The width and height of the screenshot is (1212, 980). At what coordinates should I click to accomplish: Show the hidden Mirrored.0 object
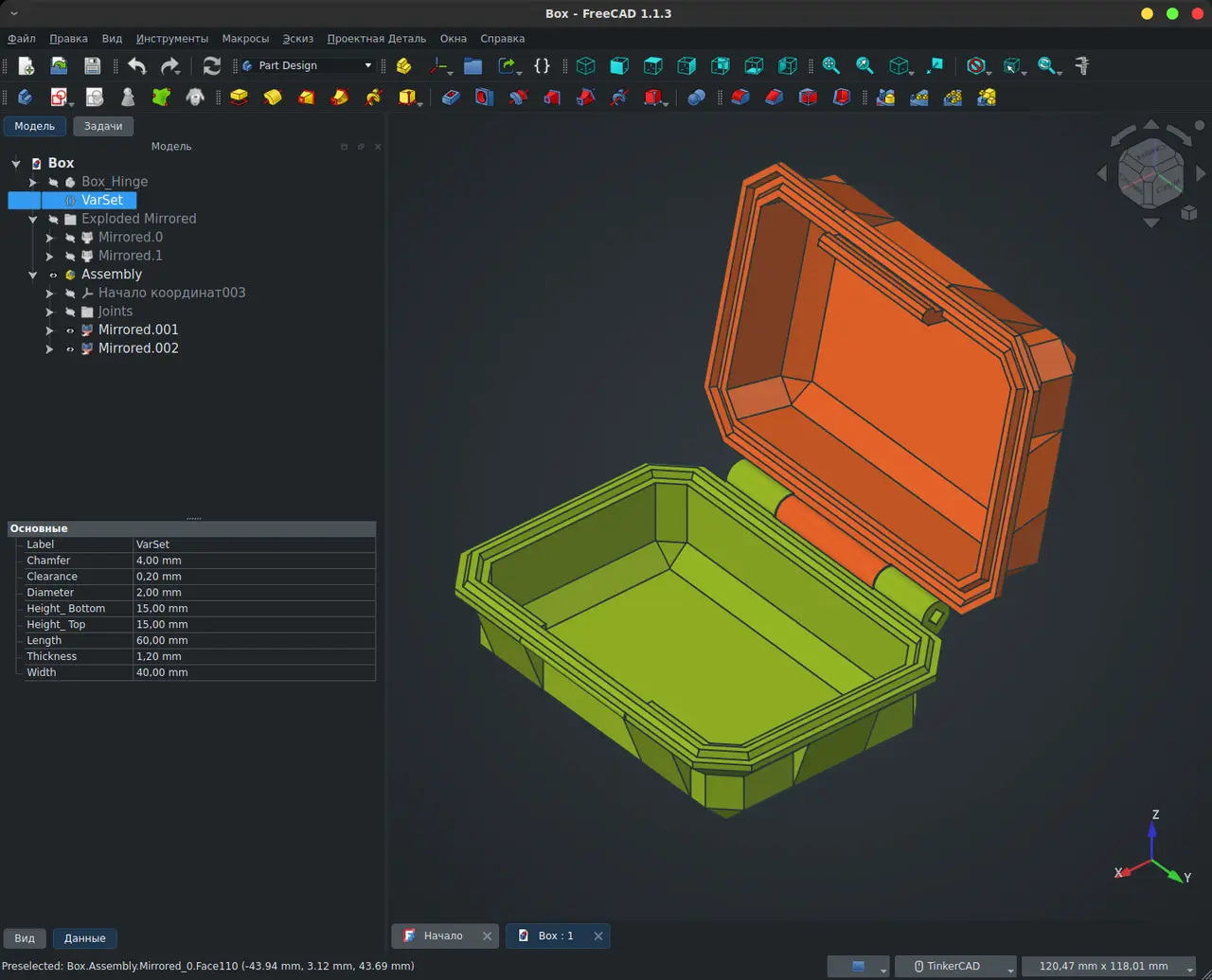(70, 238)
